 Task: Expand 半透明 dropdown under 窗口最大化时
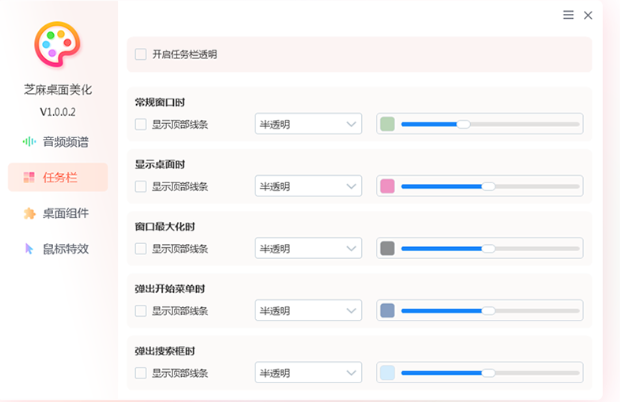308,249
